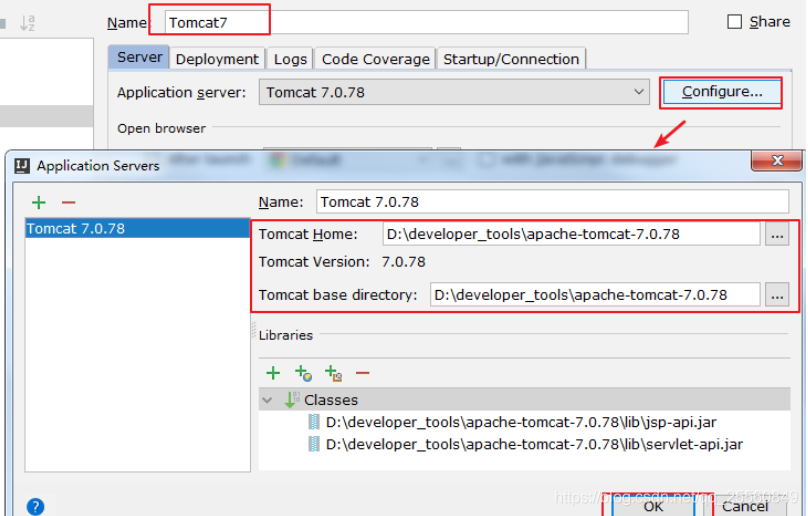
Task: Click the IntelliJ icon in Application Servers title bar
Action: [x=22, y=166]
